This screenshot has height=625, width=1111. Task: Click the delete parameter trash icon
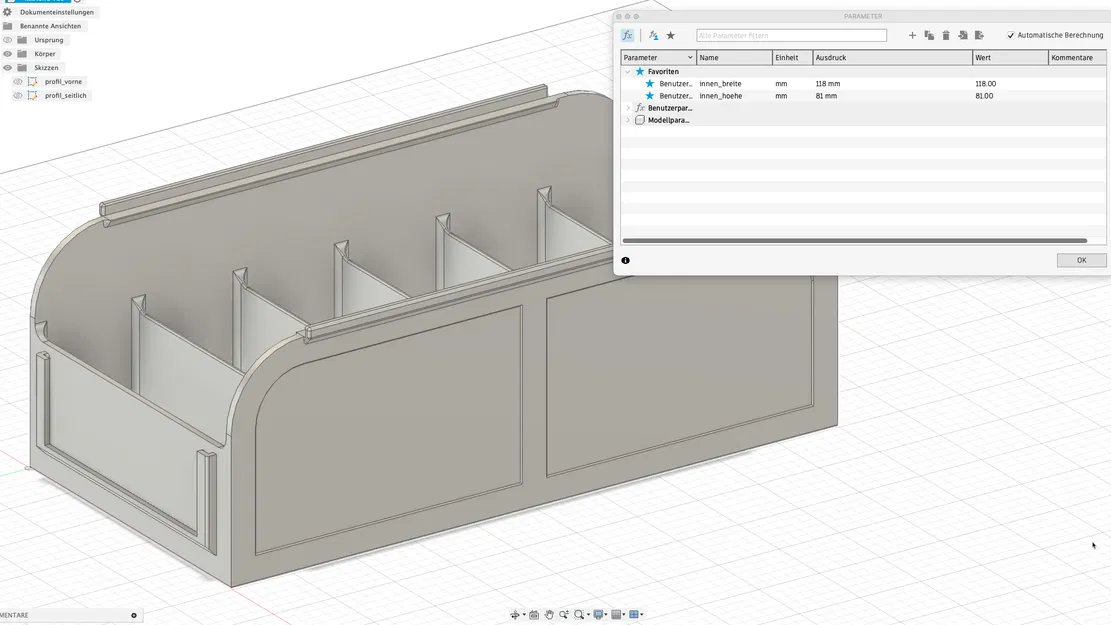(x=945, y=34)
